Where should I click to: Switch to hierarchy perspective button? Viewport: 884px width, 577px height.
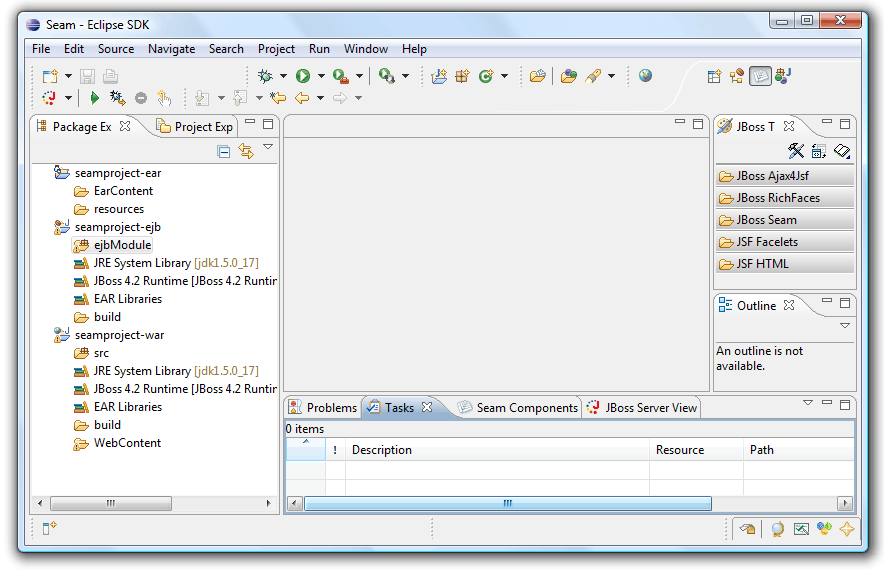[737, 76]
